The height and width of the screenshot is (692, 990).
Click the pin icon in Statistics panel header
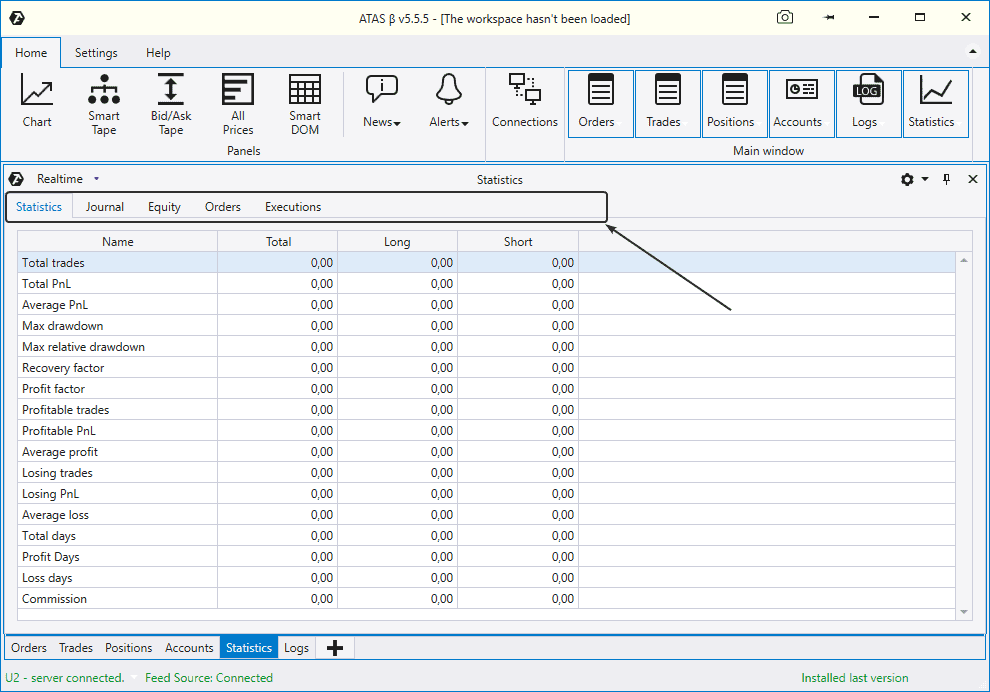tap(947, 179)
